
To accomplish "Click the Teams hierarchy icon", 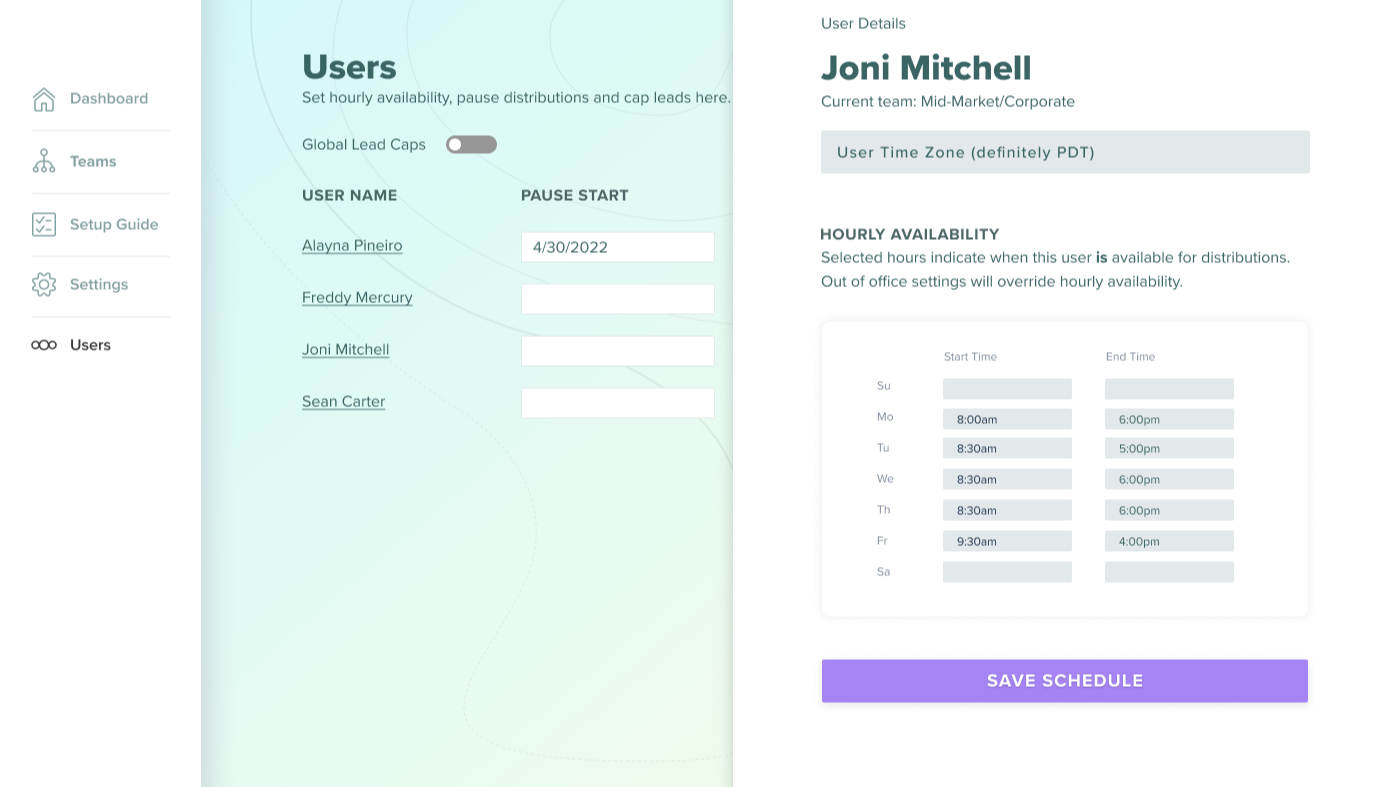I will click(44, 161).
